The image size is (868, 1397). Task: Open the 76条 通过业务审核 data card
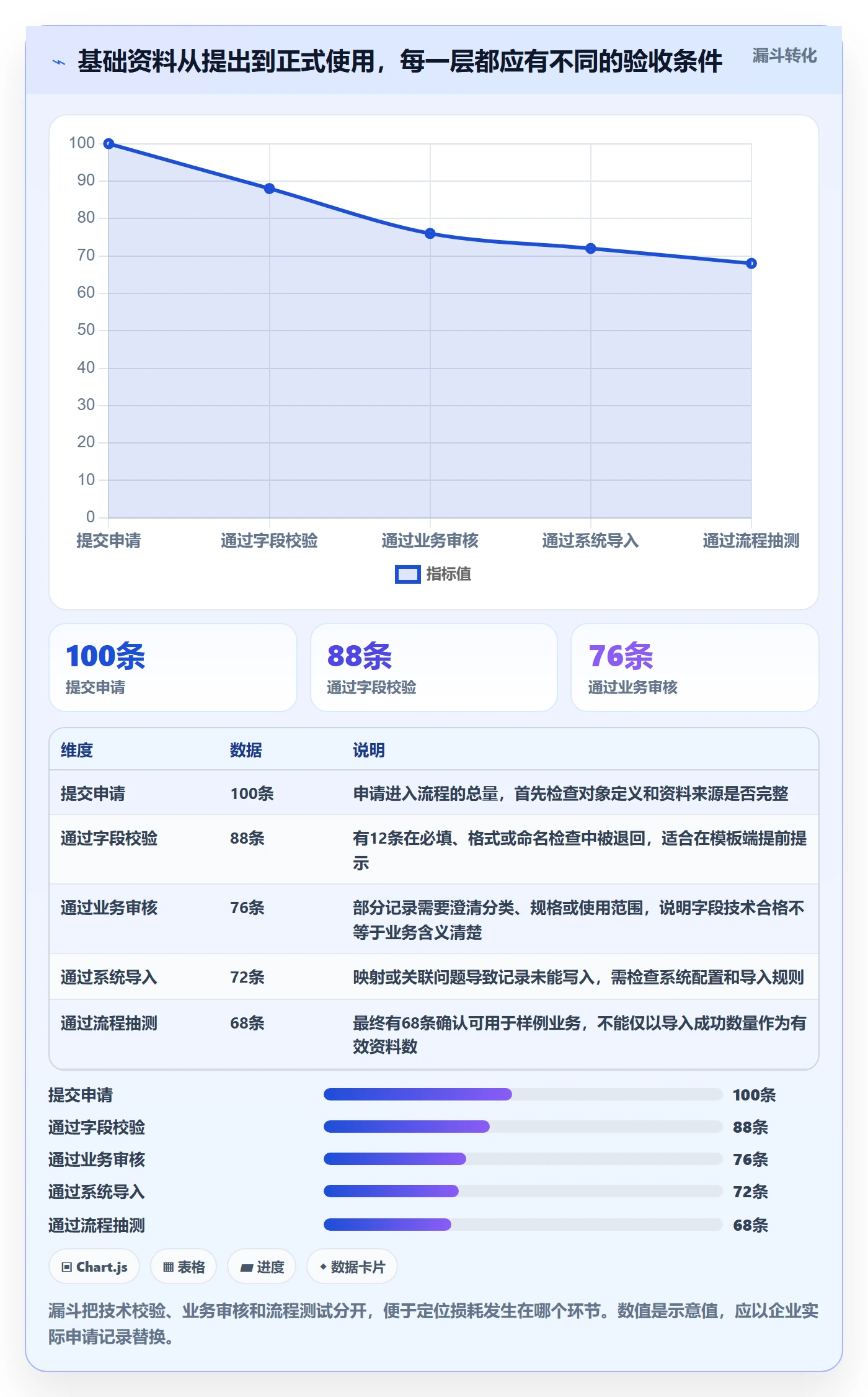(x=695, y=667)
